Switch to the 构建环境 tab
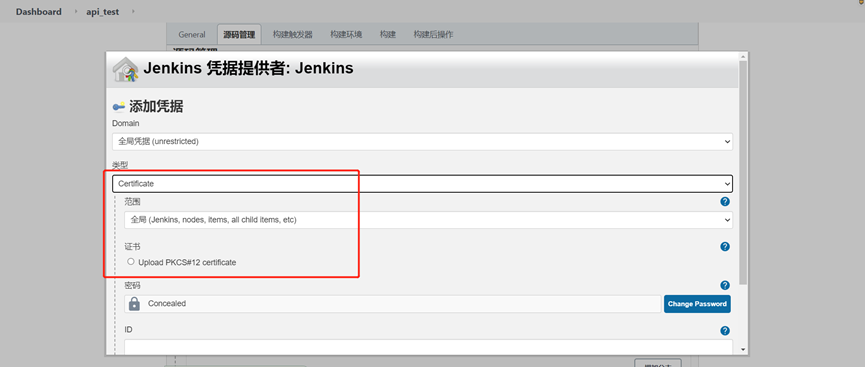 346,34
